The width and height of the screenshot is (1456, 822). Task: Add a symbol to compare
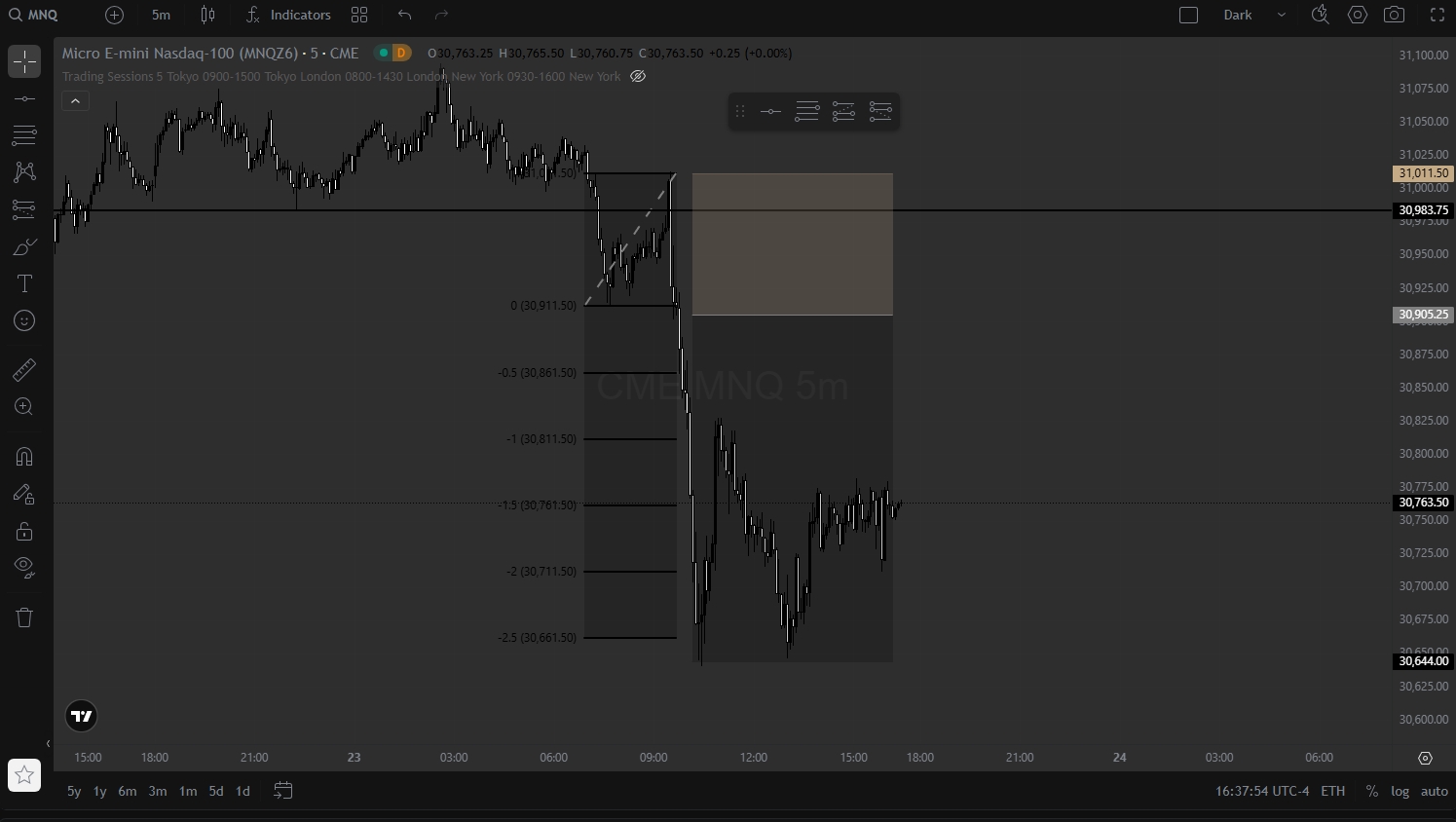coord(114,15)
